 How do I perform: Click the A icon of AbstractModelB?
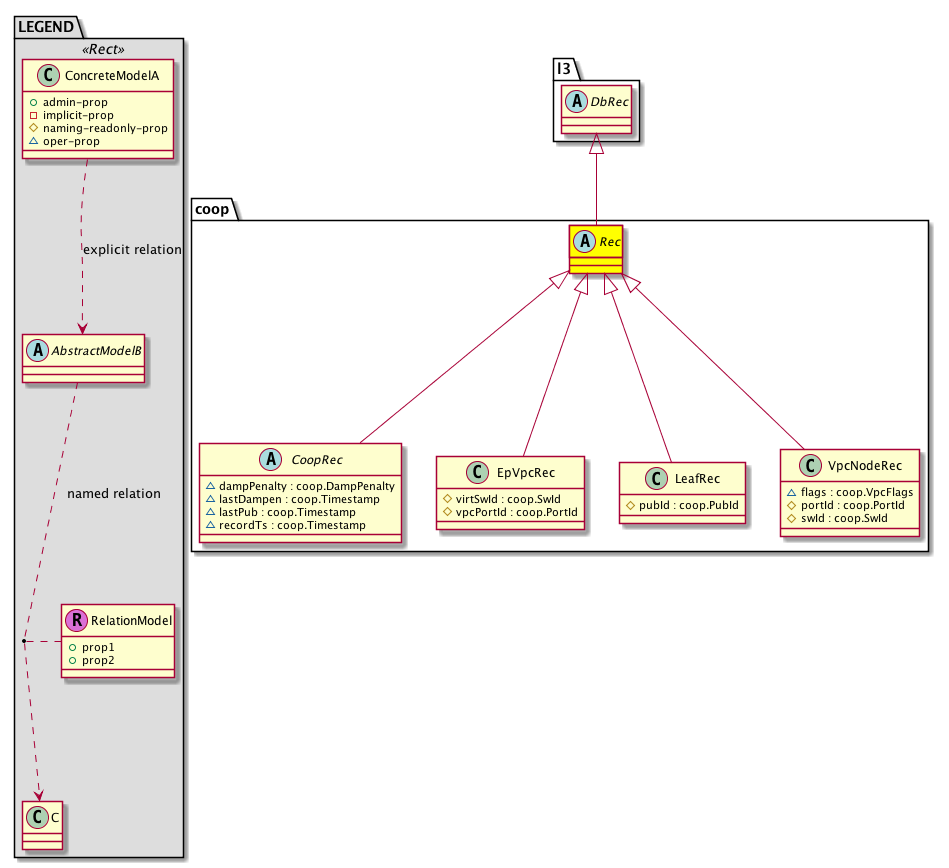35,349
